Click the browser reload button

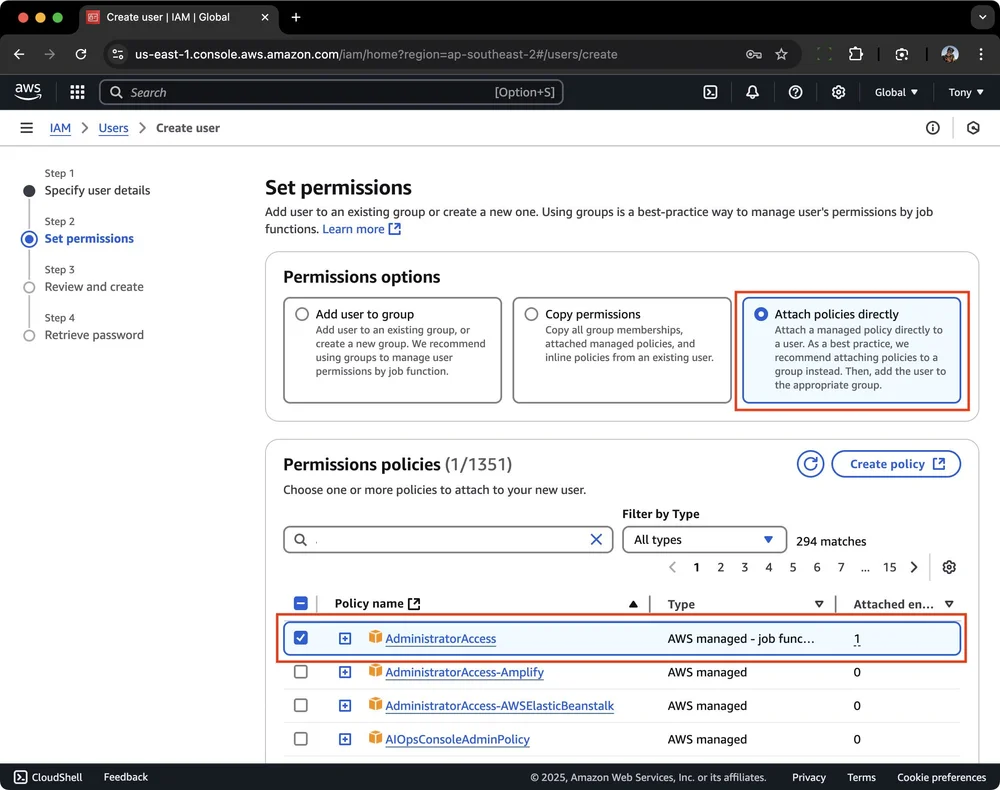click(81, 54)
